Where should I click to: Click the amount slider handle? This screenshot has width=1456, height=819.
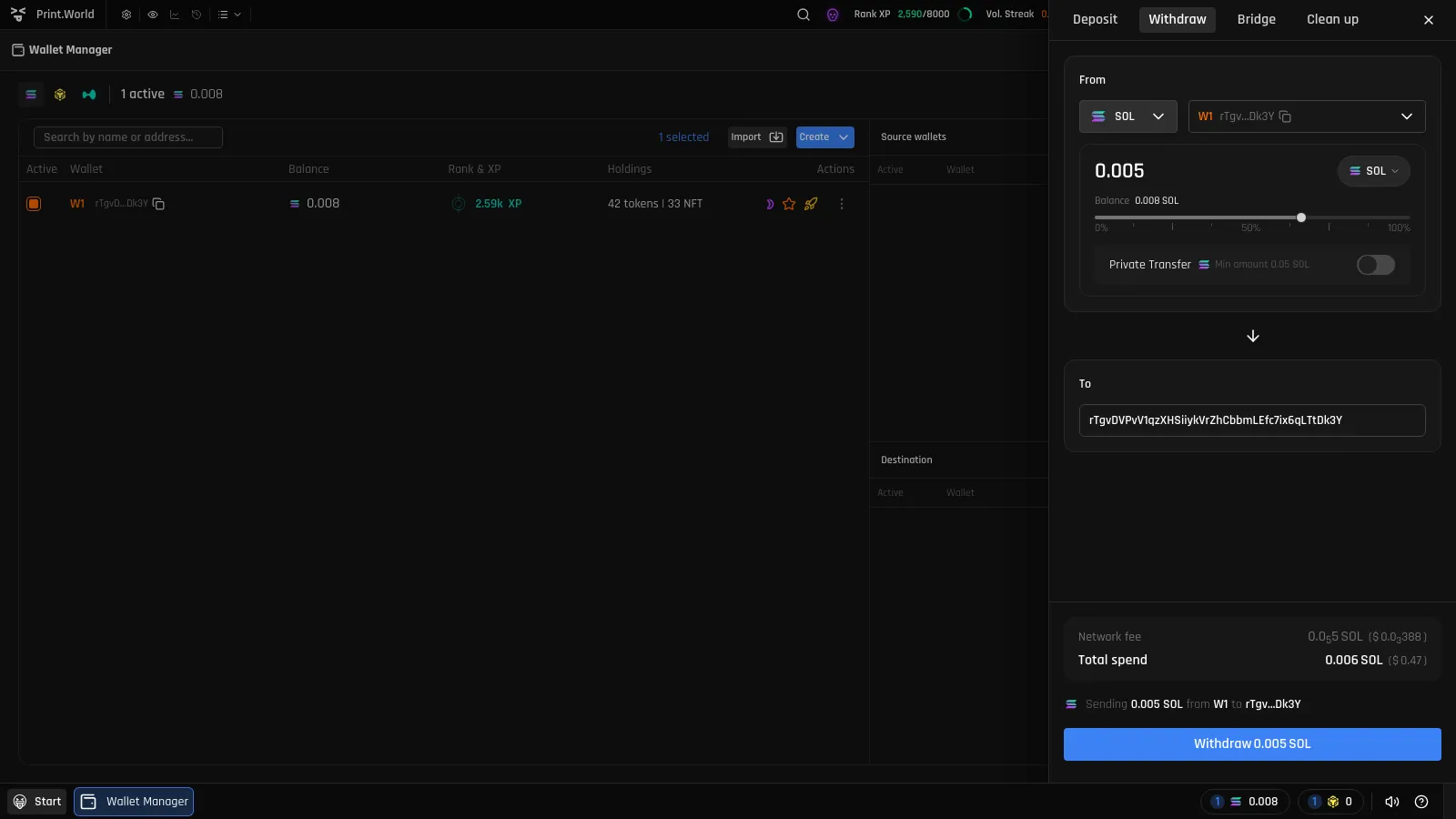click(x=1301, y=217)
